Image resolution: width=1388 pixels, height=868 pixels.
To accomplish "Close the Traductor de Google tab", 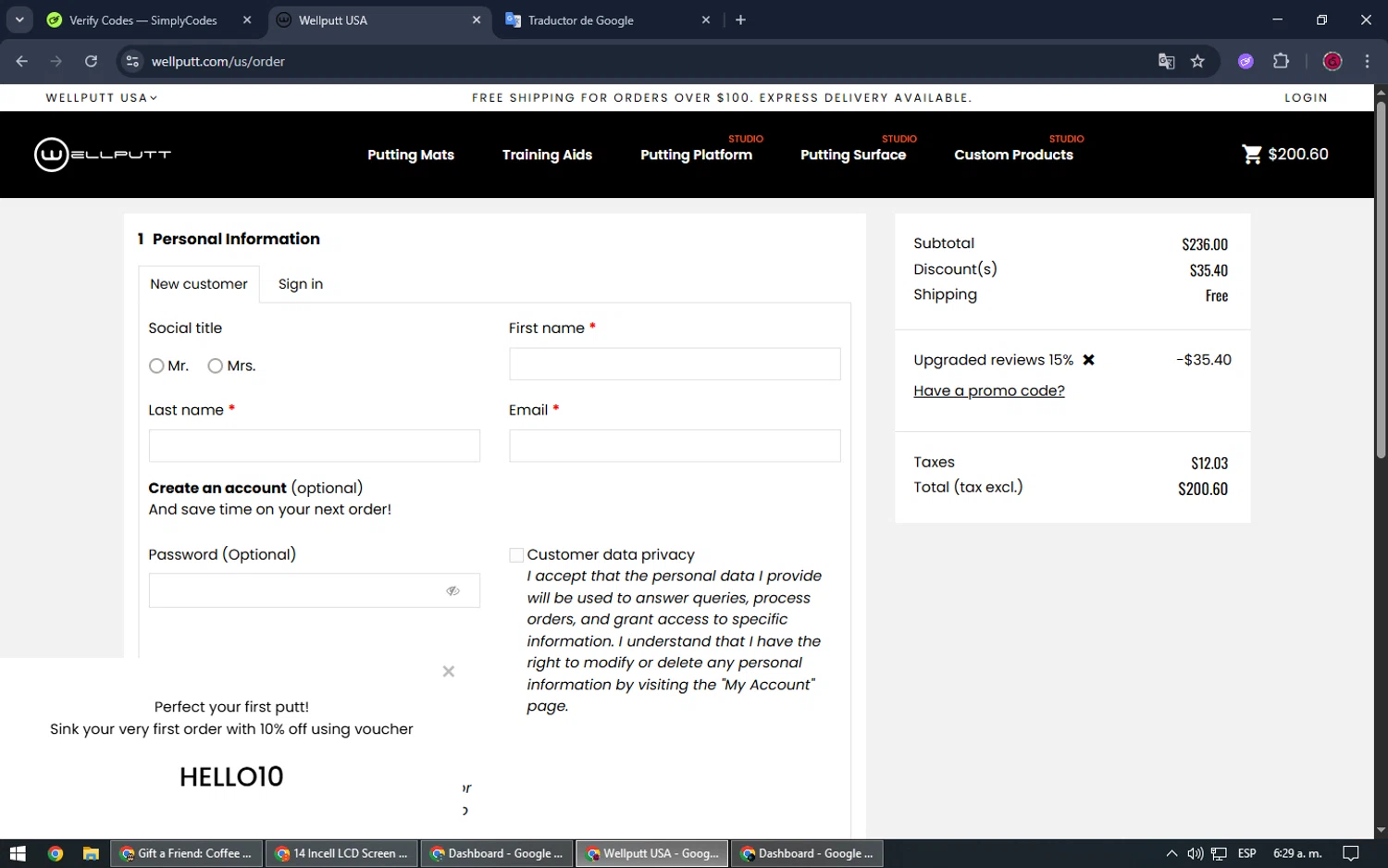I will pyautogui.click(x=706, y=19).
